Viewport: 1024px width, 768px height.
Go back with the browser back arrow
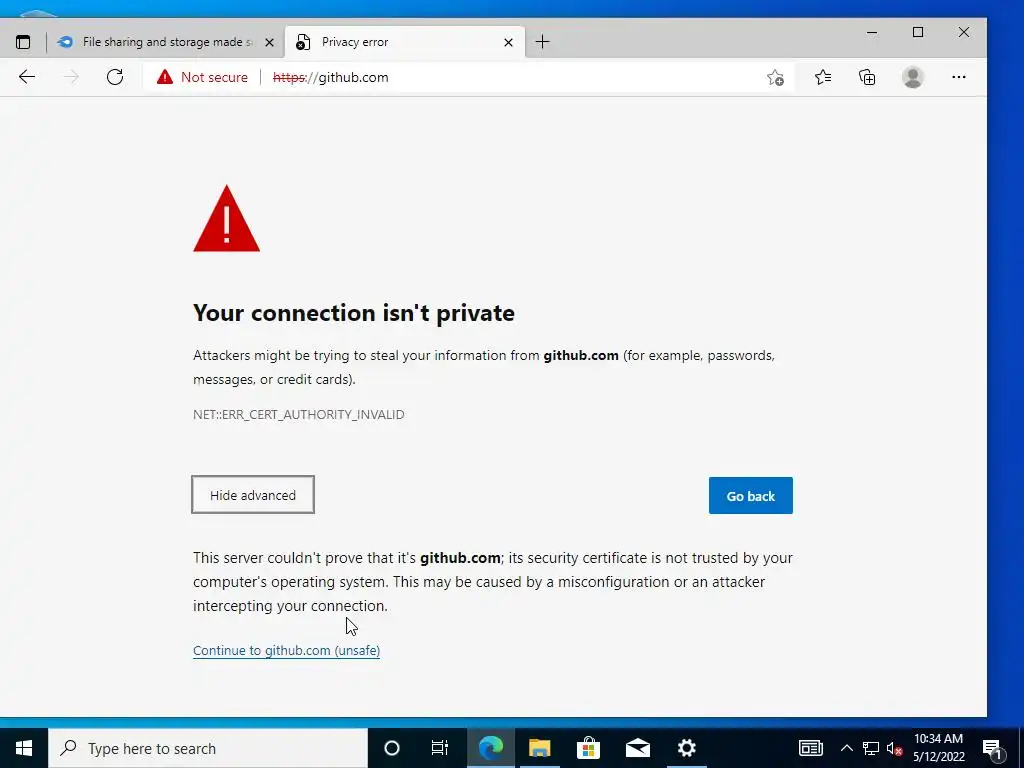[x=27, y=77]
